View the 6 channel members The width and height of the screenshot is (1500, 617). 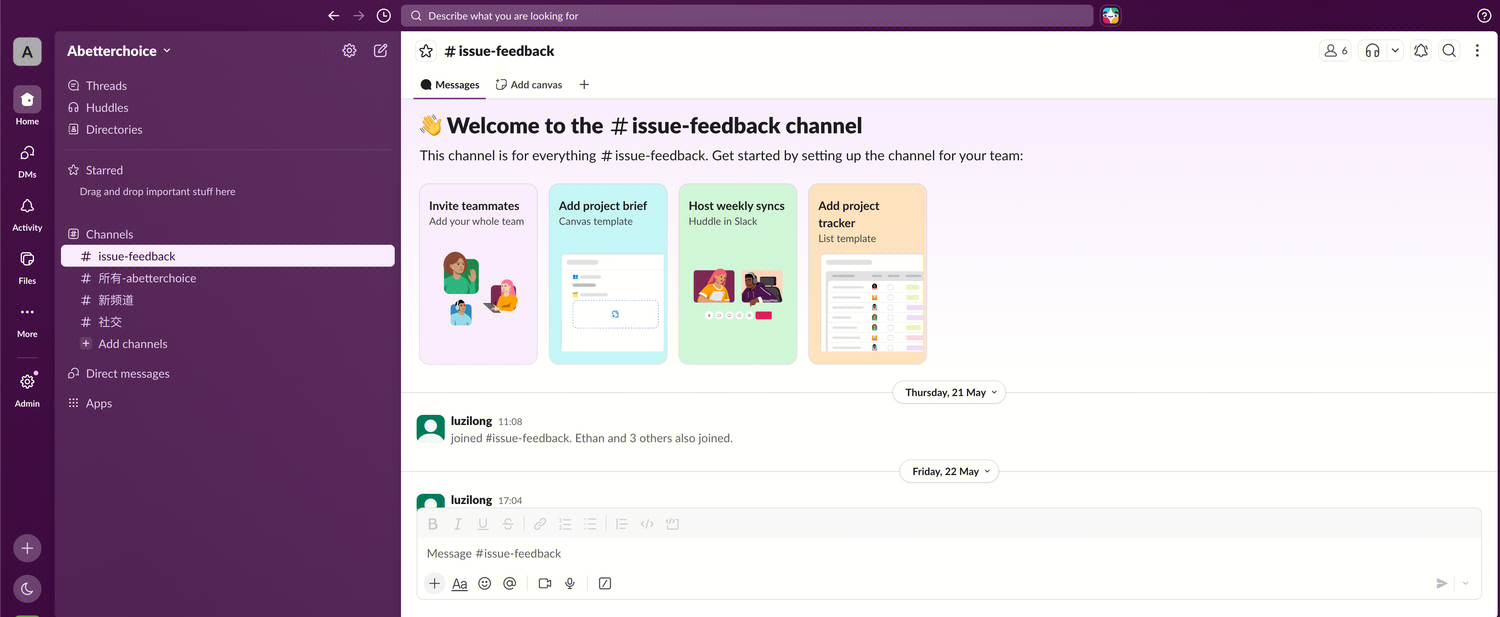click(1336, 51)
